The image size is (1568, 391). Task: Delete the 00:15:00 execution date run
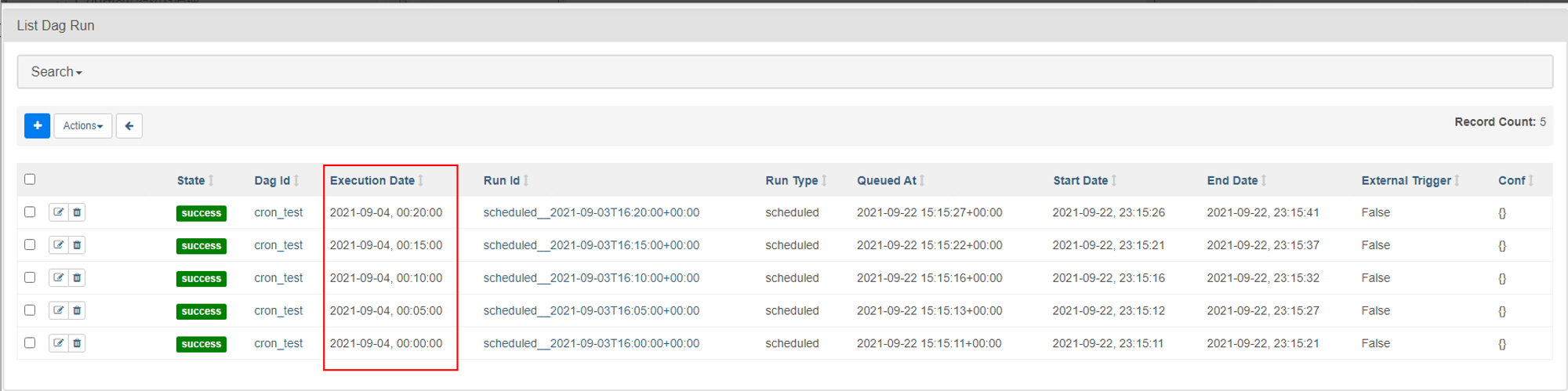coord(77,245)
